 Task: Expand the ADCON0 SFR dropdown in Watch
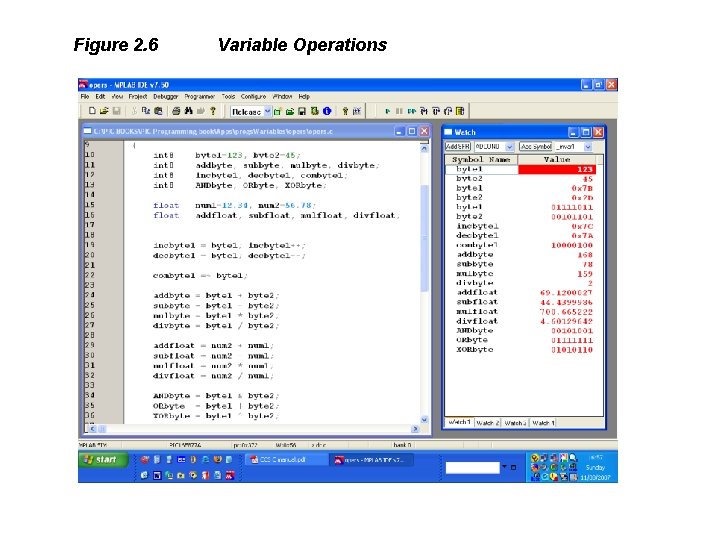click(509, 146)
